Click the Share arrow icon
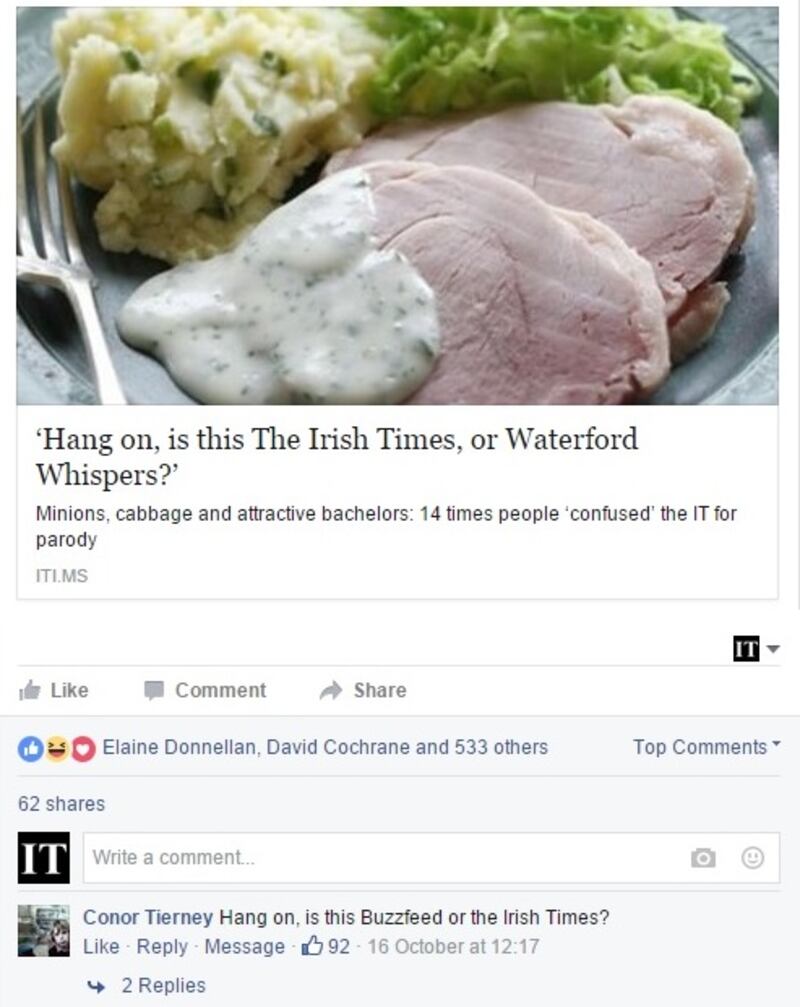Screen dimensions: 800x1007 coord(331,690)
